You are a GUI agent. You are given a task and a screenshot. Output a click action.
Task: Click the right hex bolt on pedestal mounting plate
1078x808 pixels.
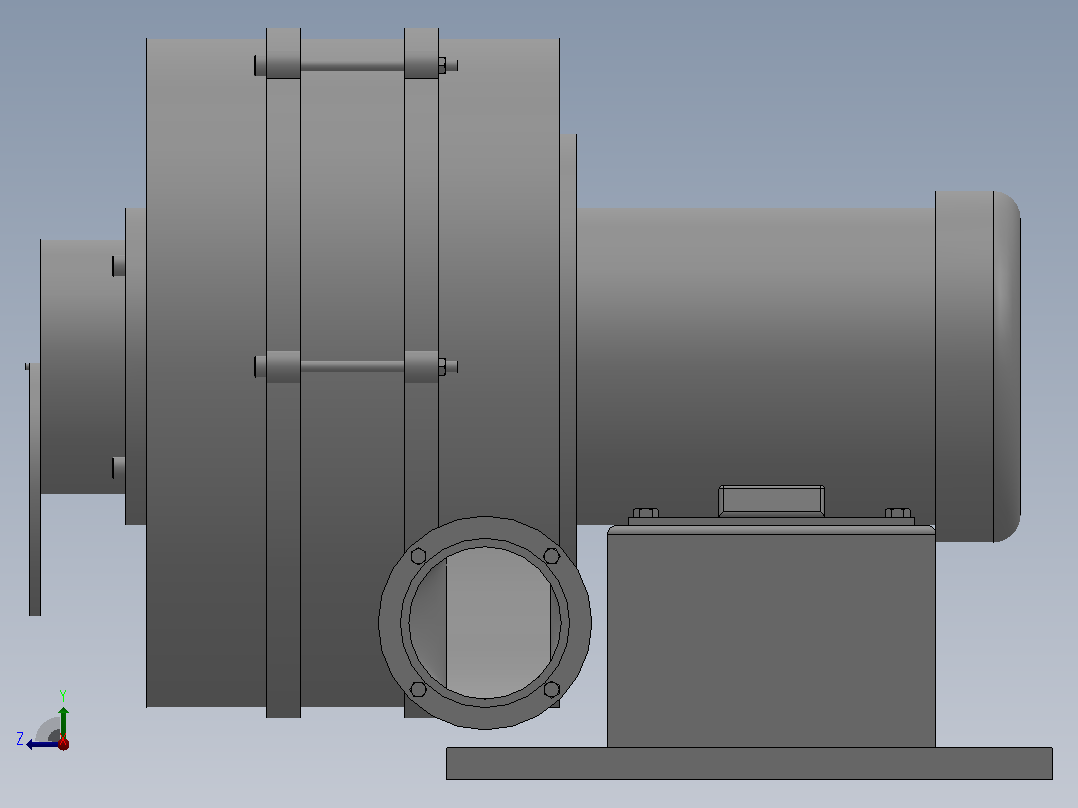[x=898, y=513]
